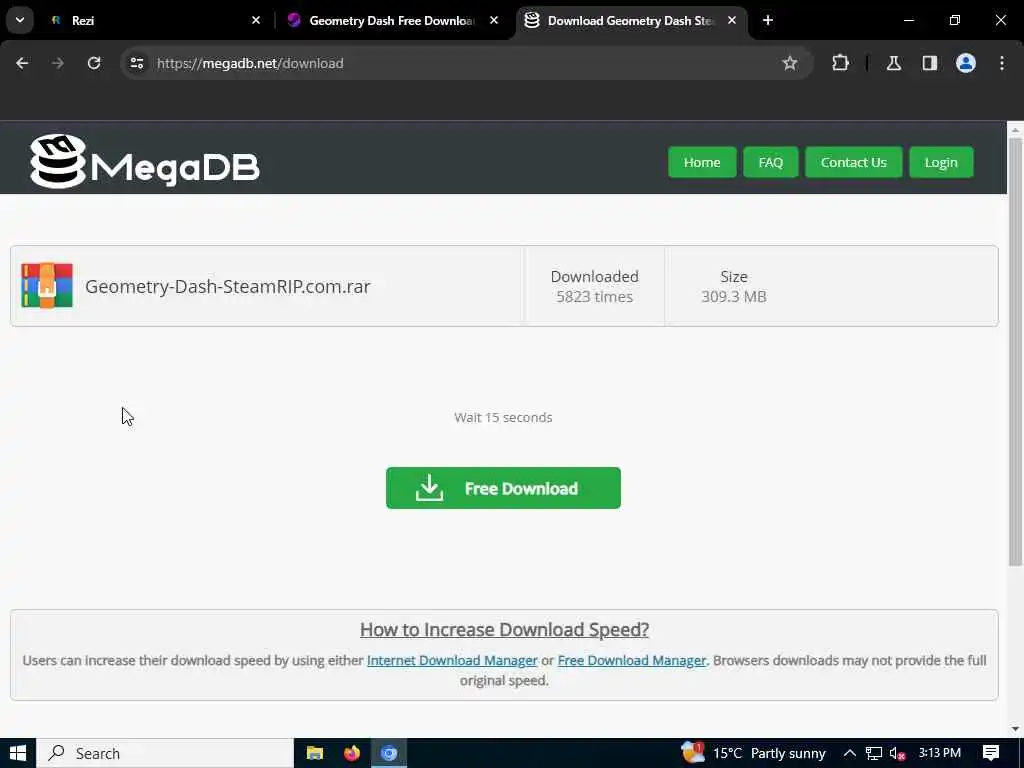
Task: Select the Download Geometry Dash Steam tab
Action: (632, 20)
